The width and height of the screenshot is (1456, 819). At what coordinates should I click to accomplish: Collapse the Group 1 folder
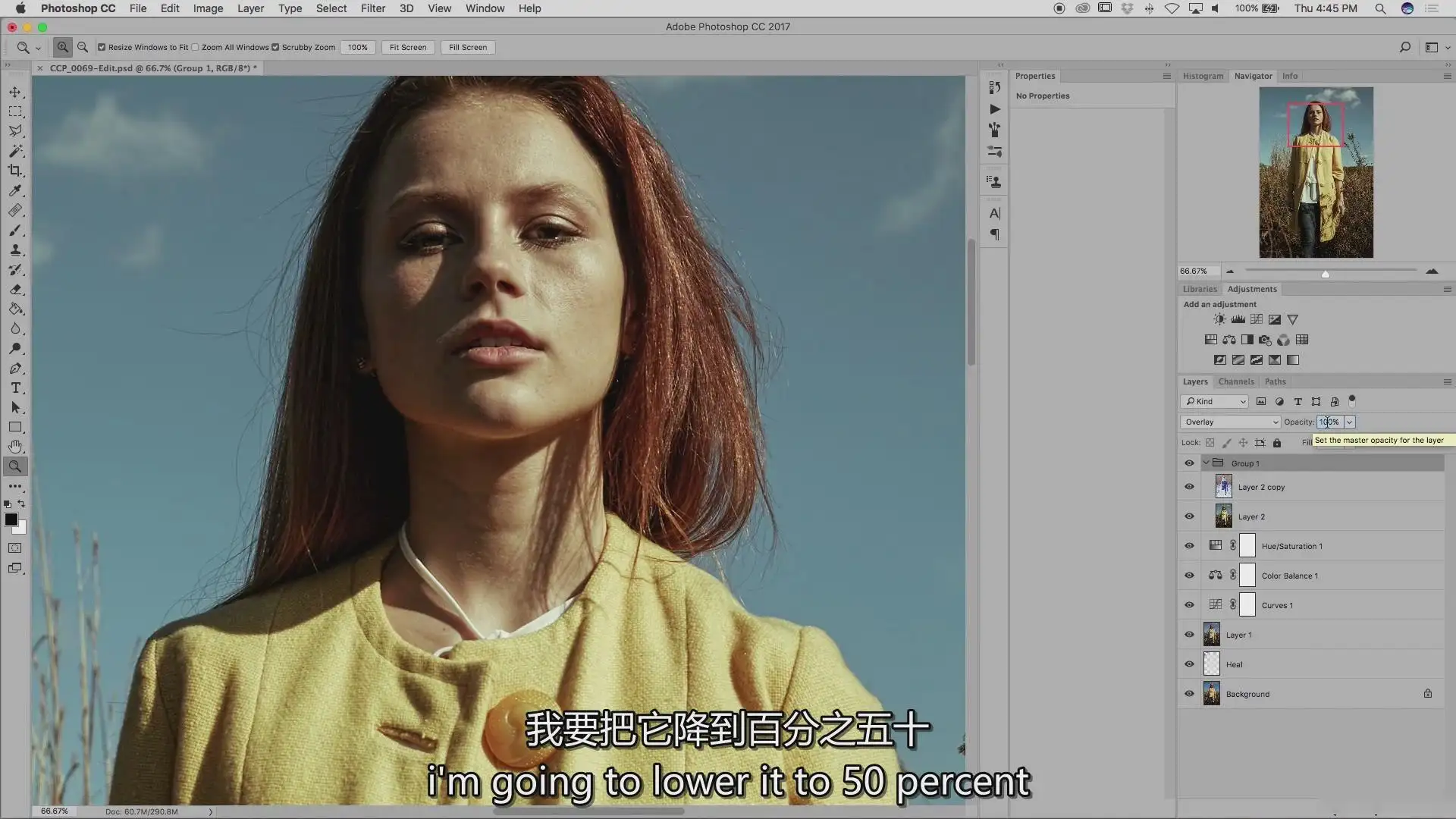(1206, 463)
